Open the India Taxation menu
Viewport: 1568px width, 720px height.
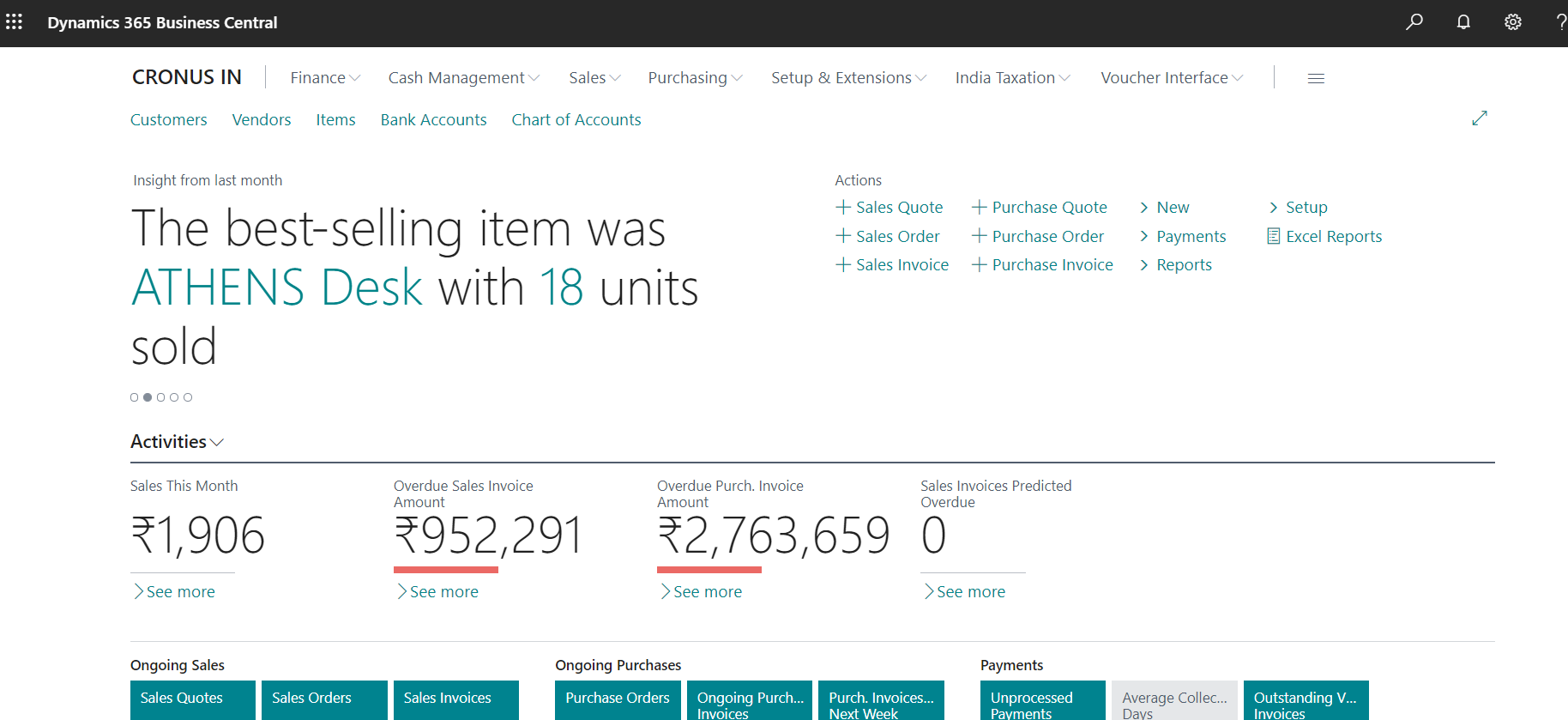1012,78
